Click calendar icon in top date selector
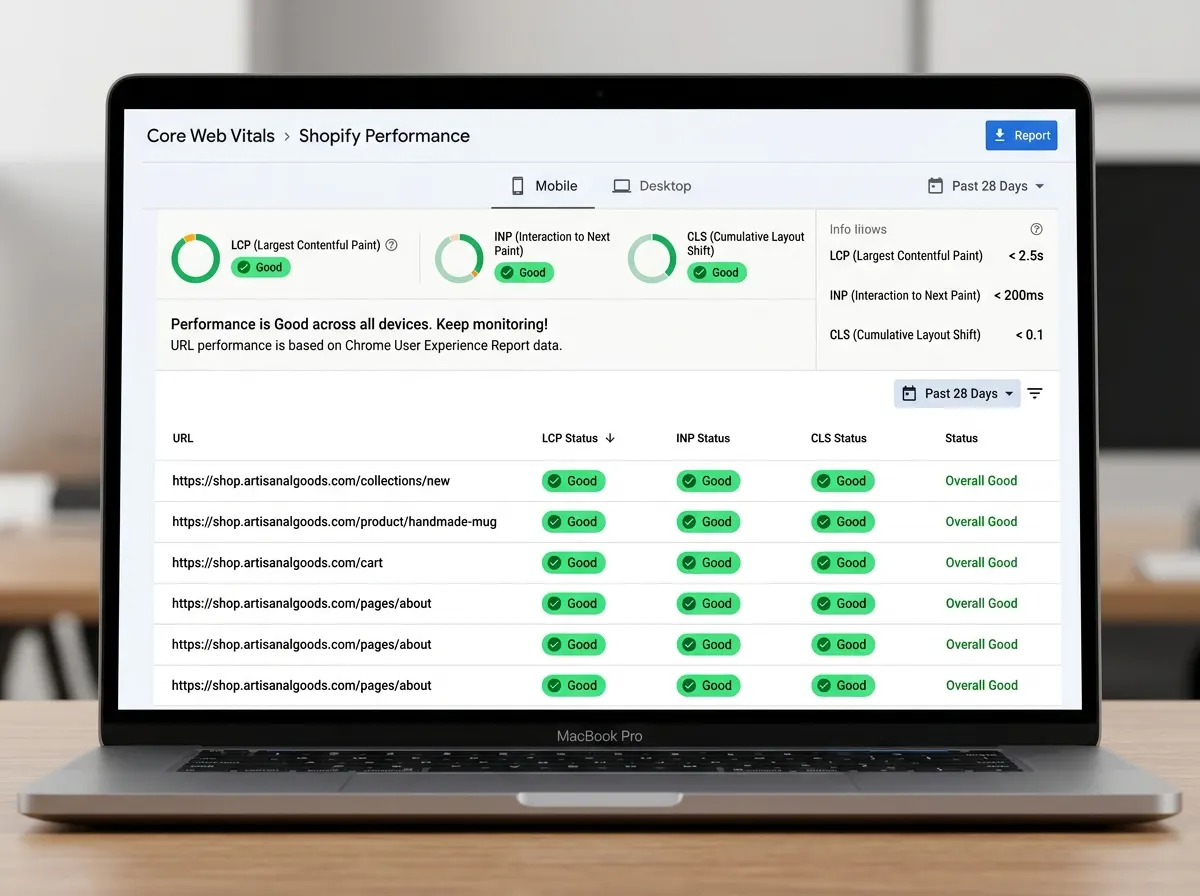1200x896 pixels. (936, 186)
